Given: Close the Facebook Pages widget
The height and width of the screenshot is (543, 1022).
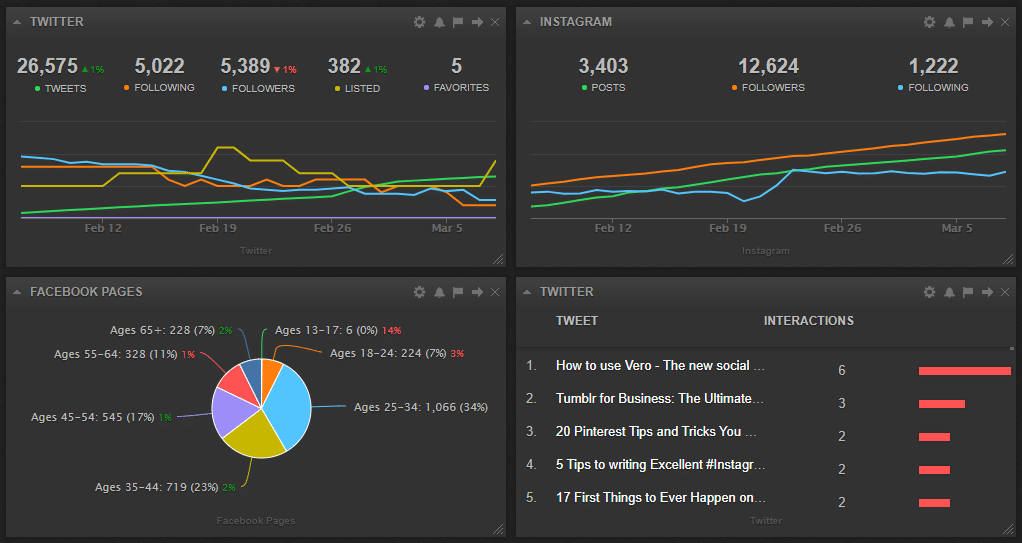Looking at the screenshot, I should point(495,292).
